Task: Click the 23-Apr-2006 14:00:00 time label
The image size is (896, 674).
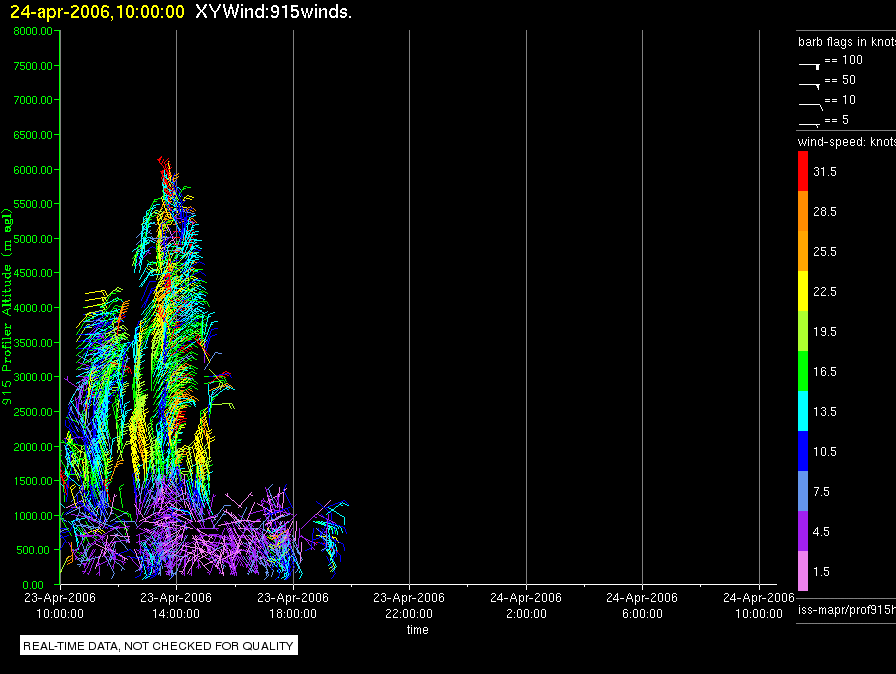Action: point(176,605)
